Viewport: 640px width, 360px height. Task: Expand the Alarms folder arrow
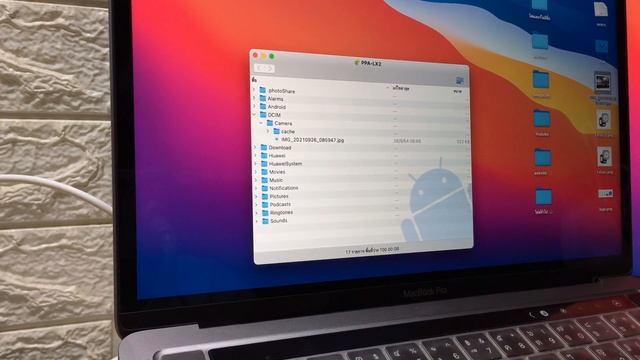click(x=254, y=98)
